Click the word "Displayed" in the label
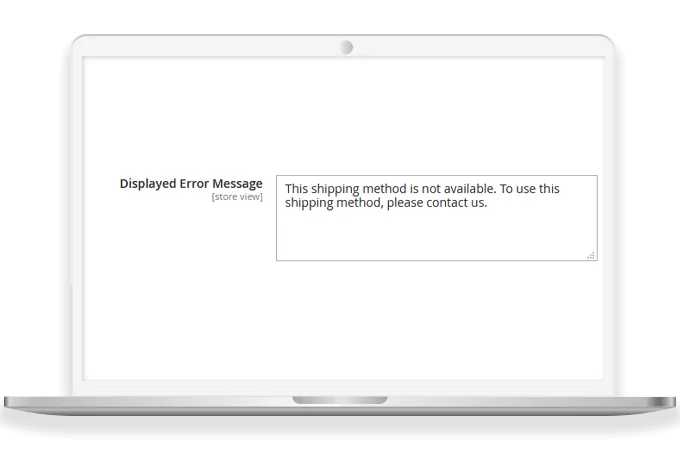 tap(148, 184)
